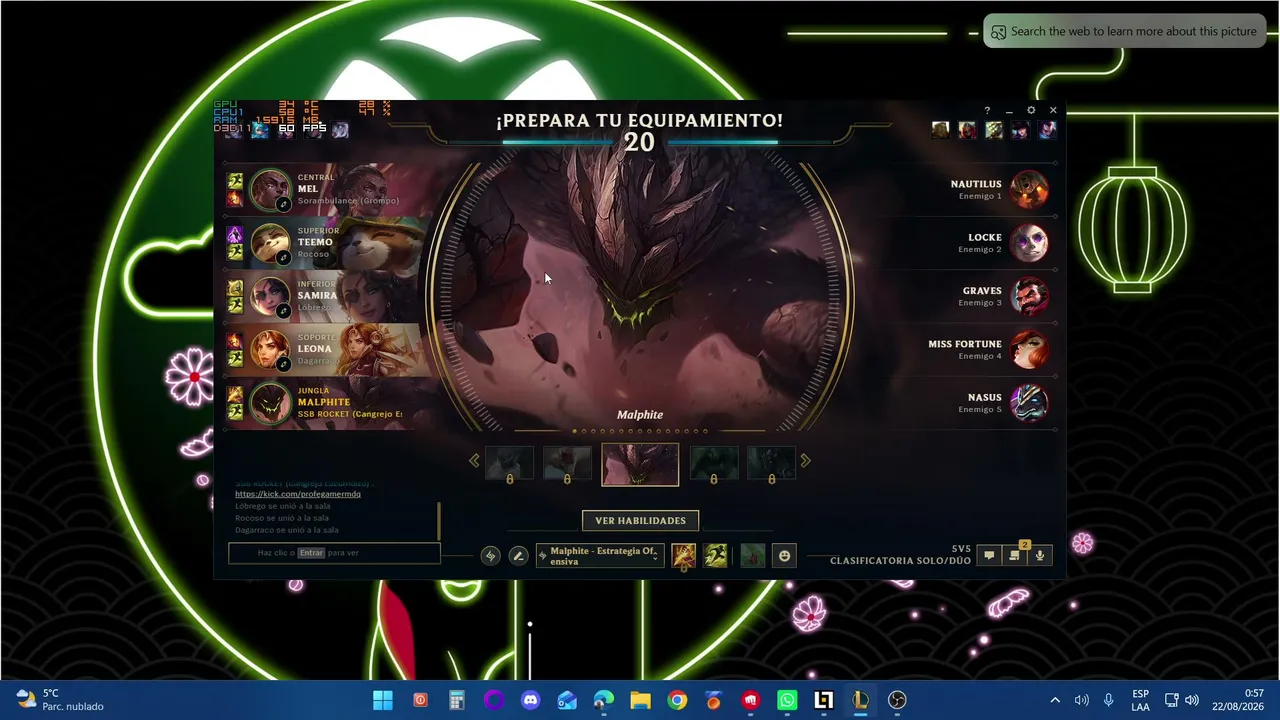Open the kick.com/profegamermdq link in chat

[298, 494]
